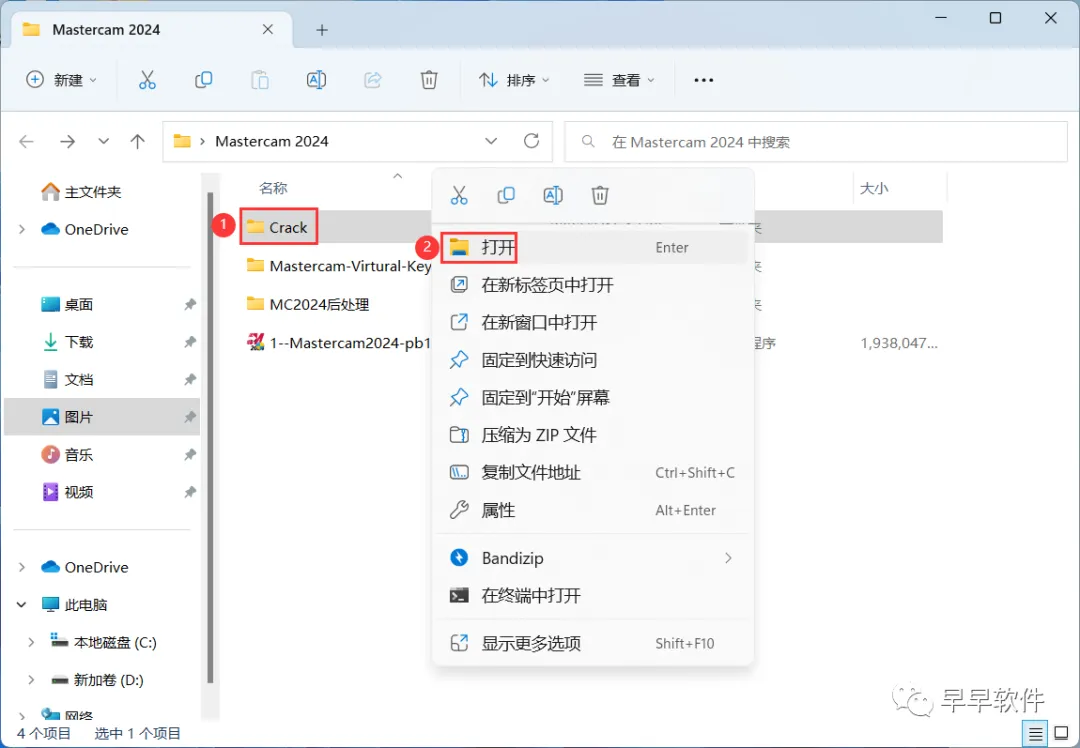Click the Copy icon in the toolbar

coord(203,80)
